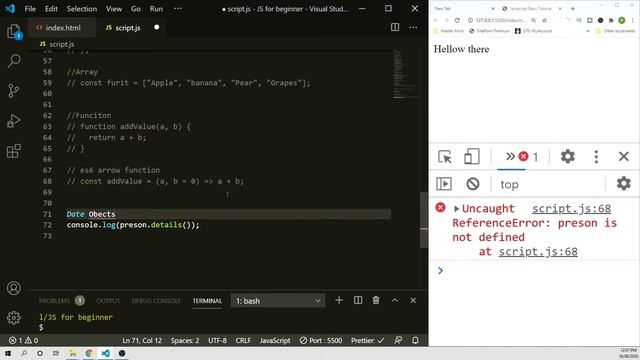Click the Prettier status item
Screen dimensions: 640x360
(x=367, y=340)
